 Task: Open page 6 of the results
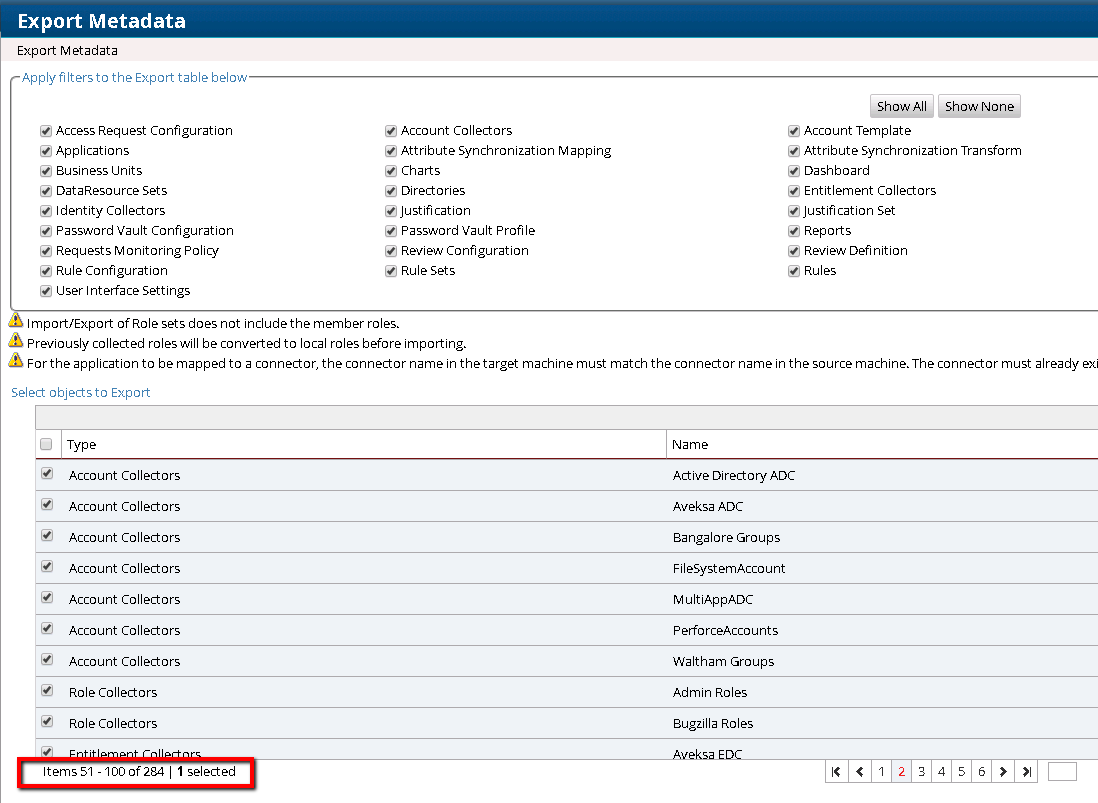(981, 772)
